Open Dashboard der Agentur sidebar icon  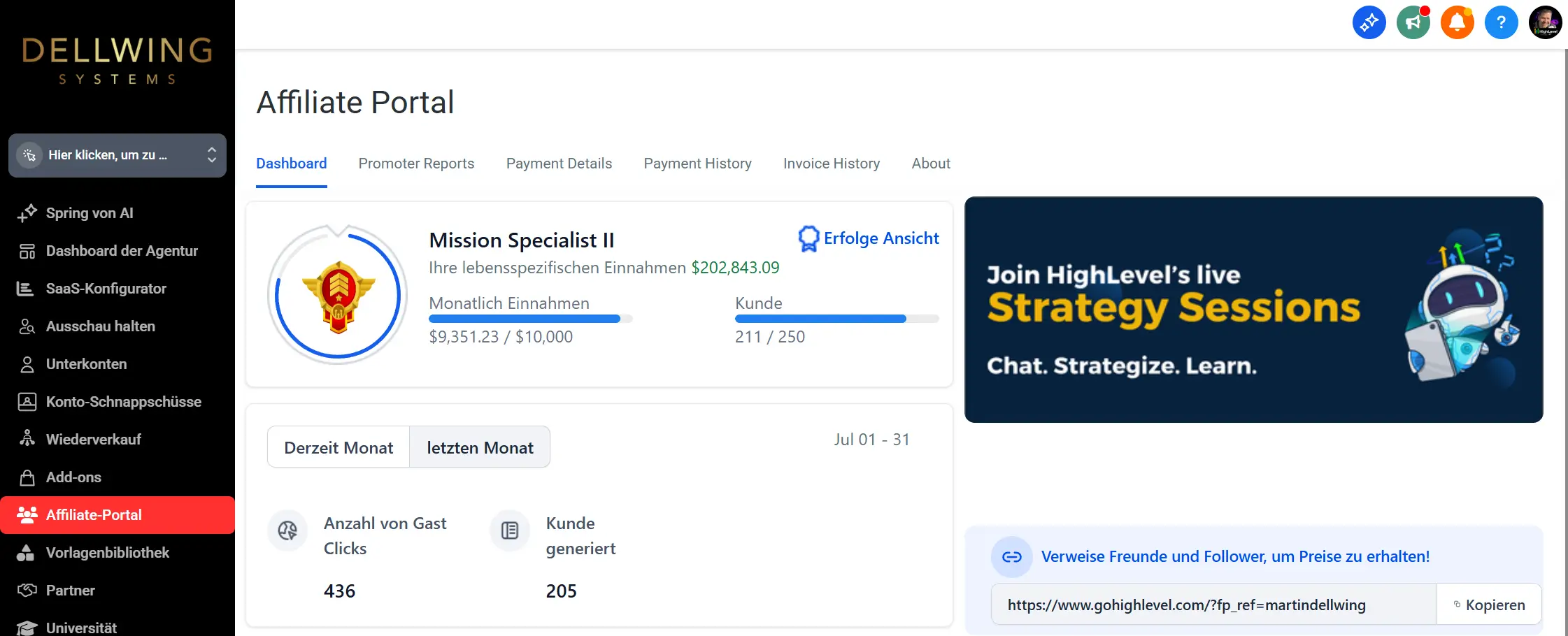(x=27, y=251)
